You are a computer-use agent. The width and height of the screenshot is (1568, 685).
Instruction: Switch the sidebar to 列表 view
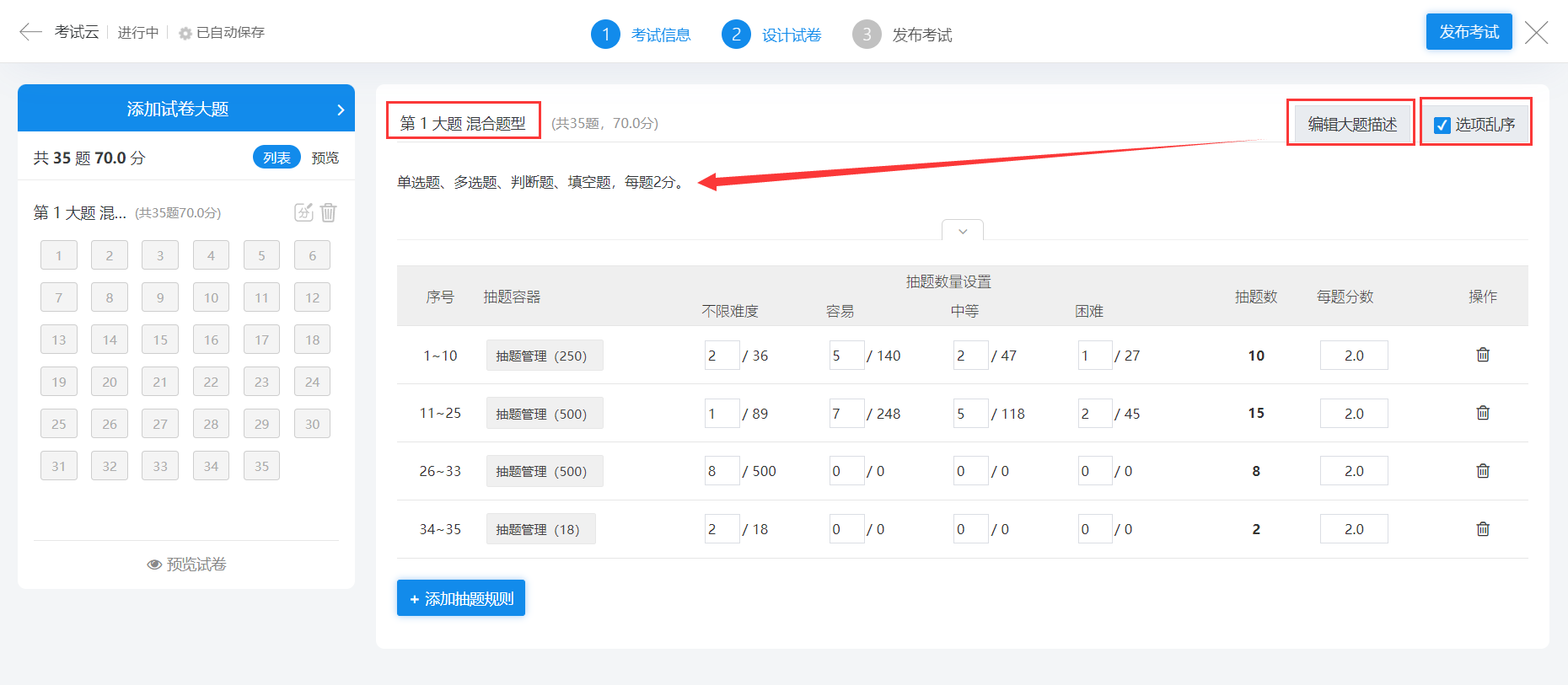277,158
